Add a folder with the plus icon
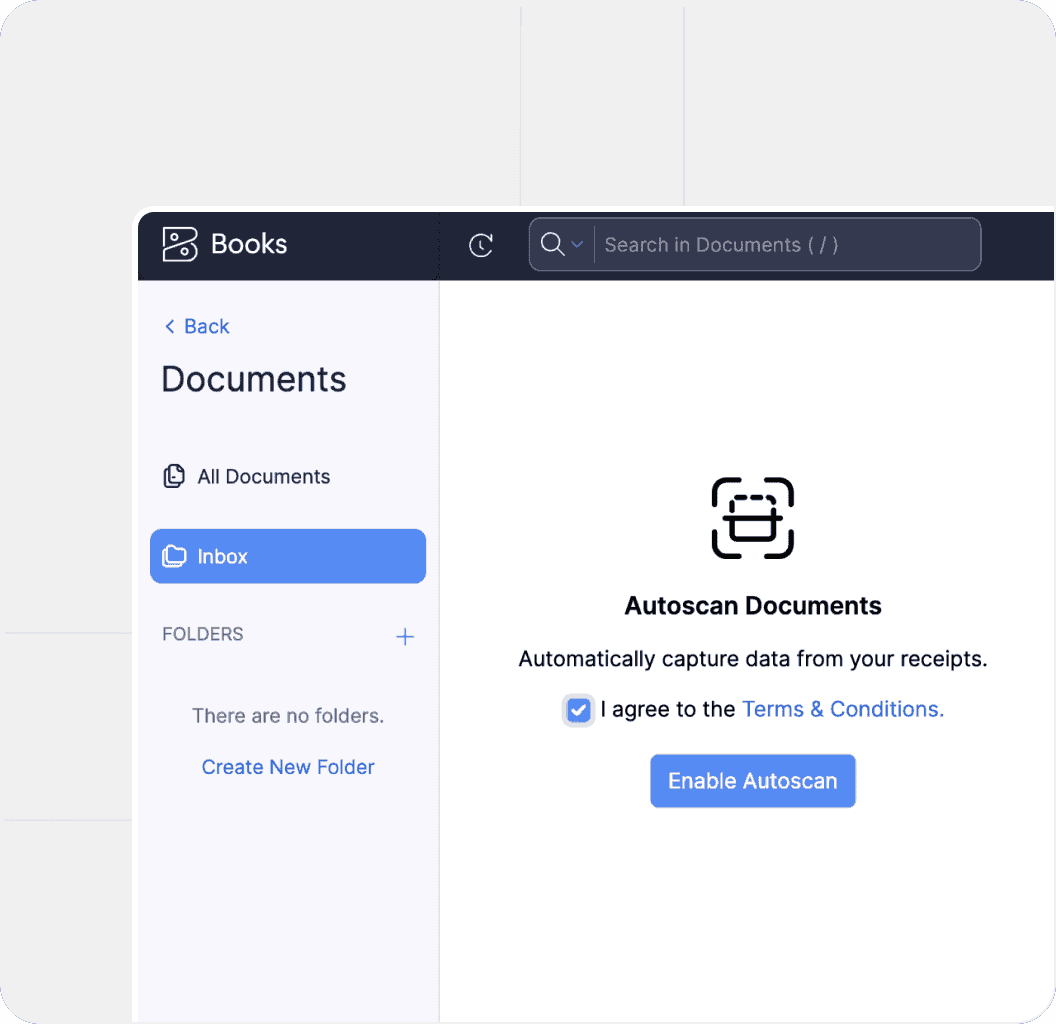1056x1024 pixels. click(x=405, y=637)
